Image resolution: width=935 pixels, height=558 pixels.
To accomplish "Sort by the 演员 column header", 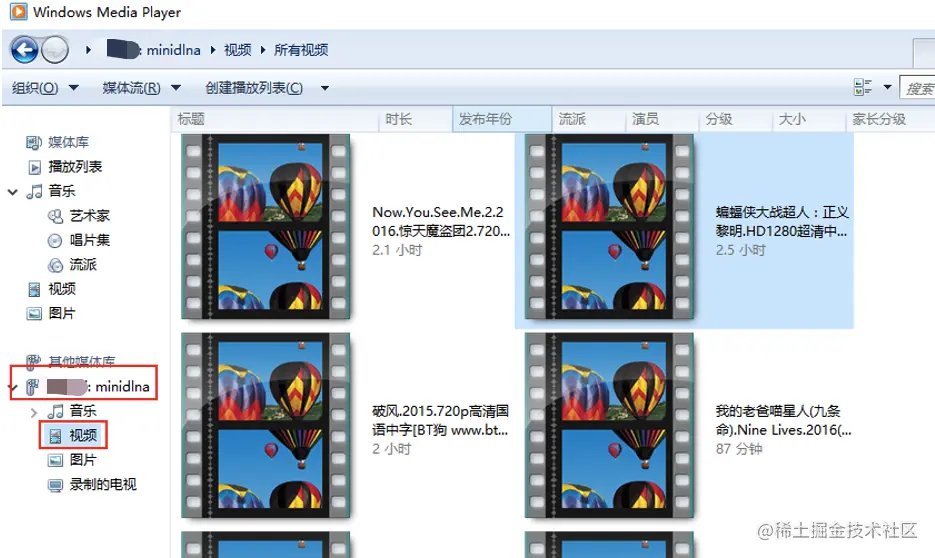I will click(x=662, y=119).
